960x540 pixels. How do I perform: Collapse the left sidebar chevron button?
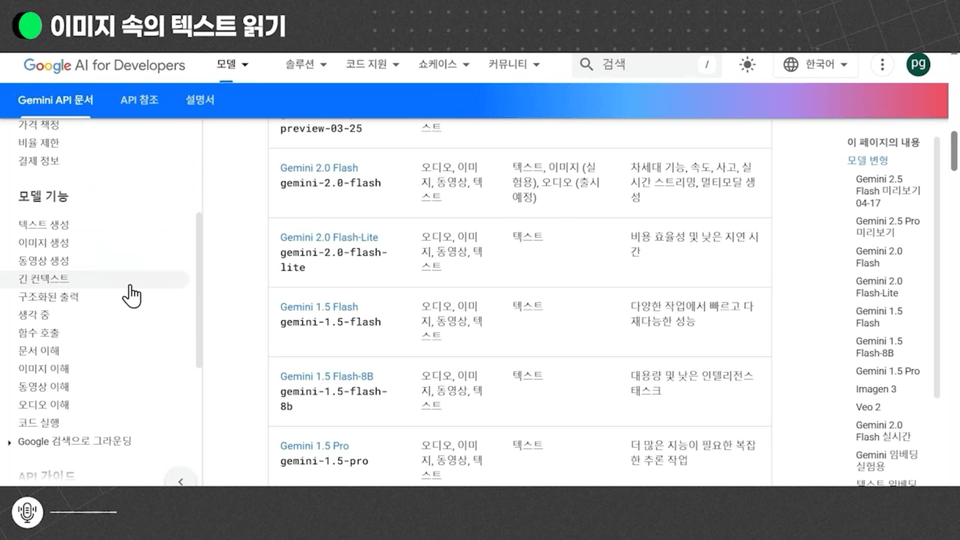coord(181,481)
